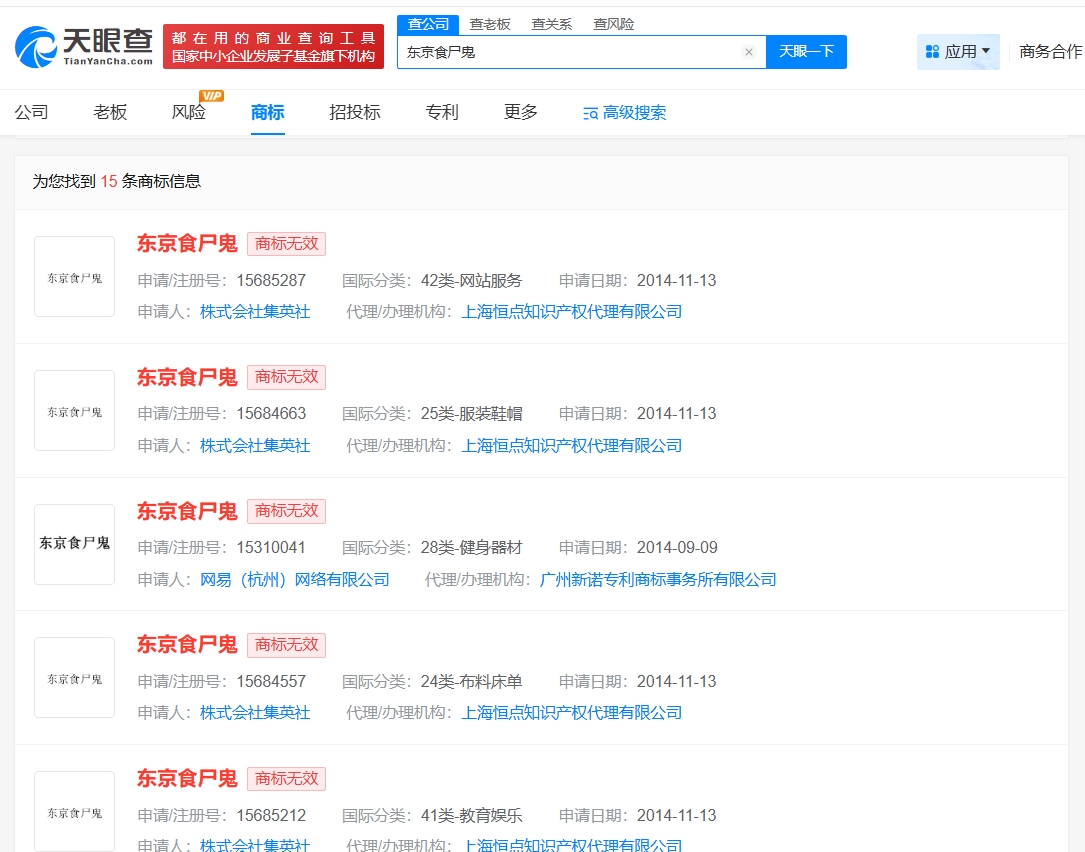This screenshot has height=852, width=1085.
Task: Open the 株式会社集英社 applicant link
Action: tap(254, 311)
